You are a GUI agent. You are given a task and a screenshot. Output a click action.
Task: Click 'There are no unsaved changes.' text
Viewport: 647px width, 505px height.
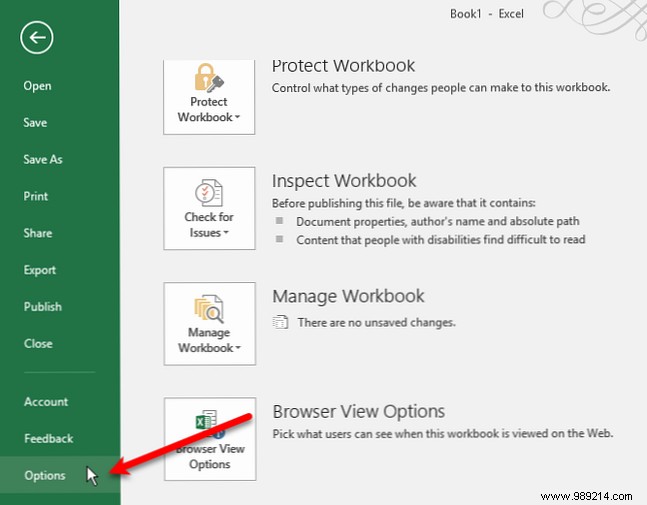(377, 322)
